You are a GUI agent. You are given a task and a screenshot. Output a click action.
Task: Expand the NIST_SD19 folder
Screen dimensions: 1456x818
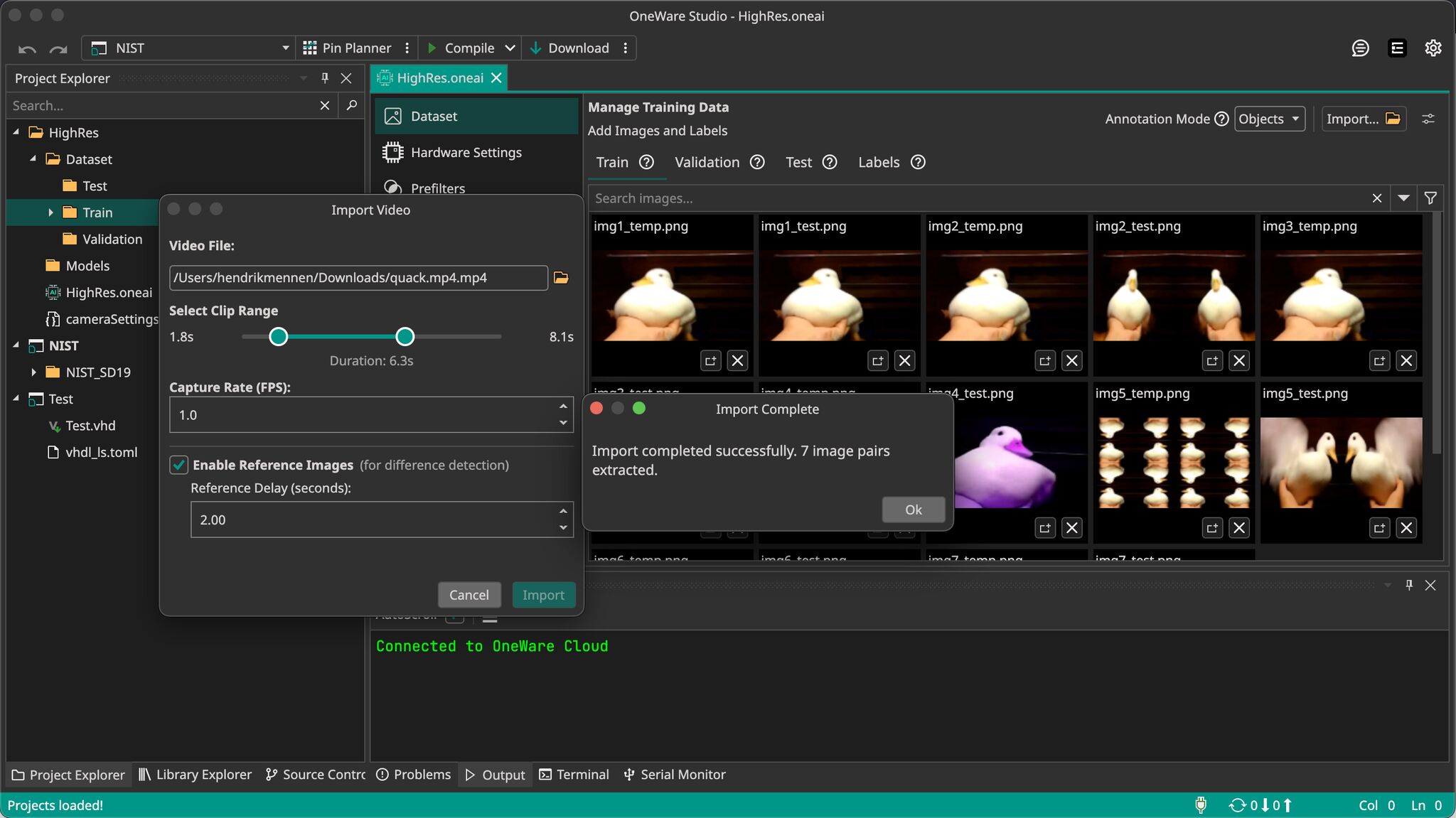tap(33, 372)
